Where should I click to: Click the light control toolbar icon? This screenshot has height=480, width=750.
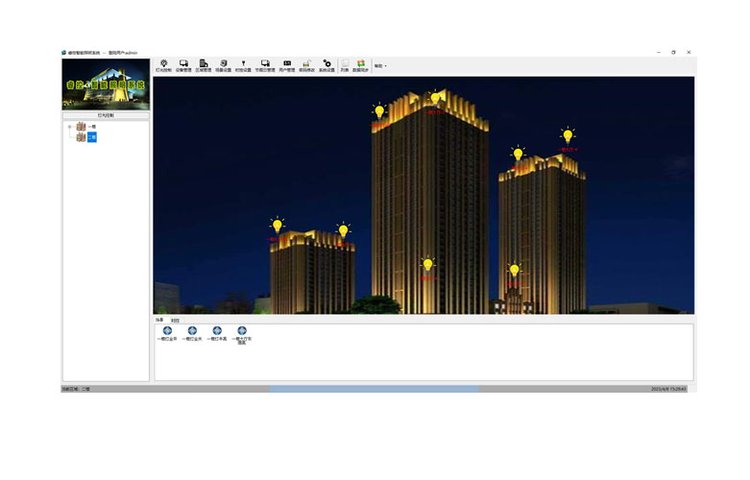(x=164, y=65)
